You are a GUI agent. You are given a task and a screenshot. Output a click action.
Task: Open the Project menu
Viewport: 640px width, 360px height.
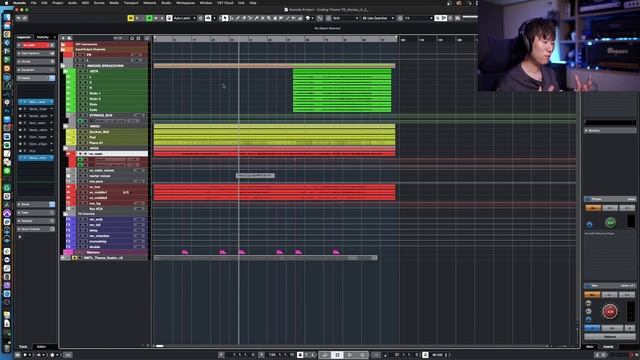coord(58,3)
